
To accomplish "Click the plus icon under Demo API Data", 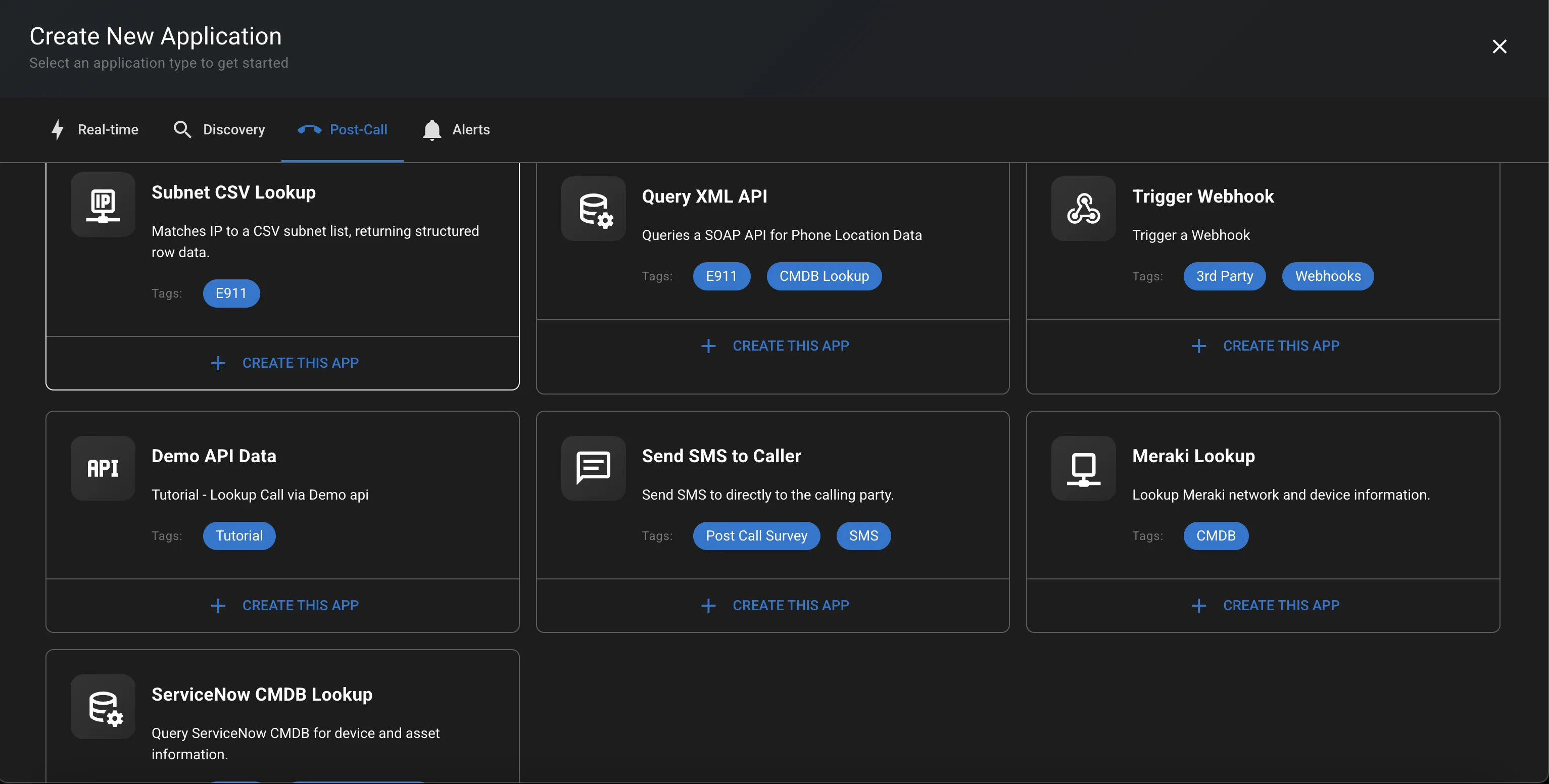I will [x=218, y=606].
